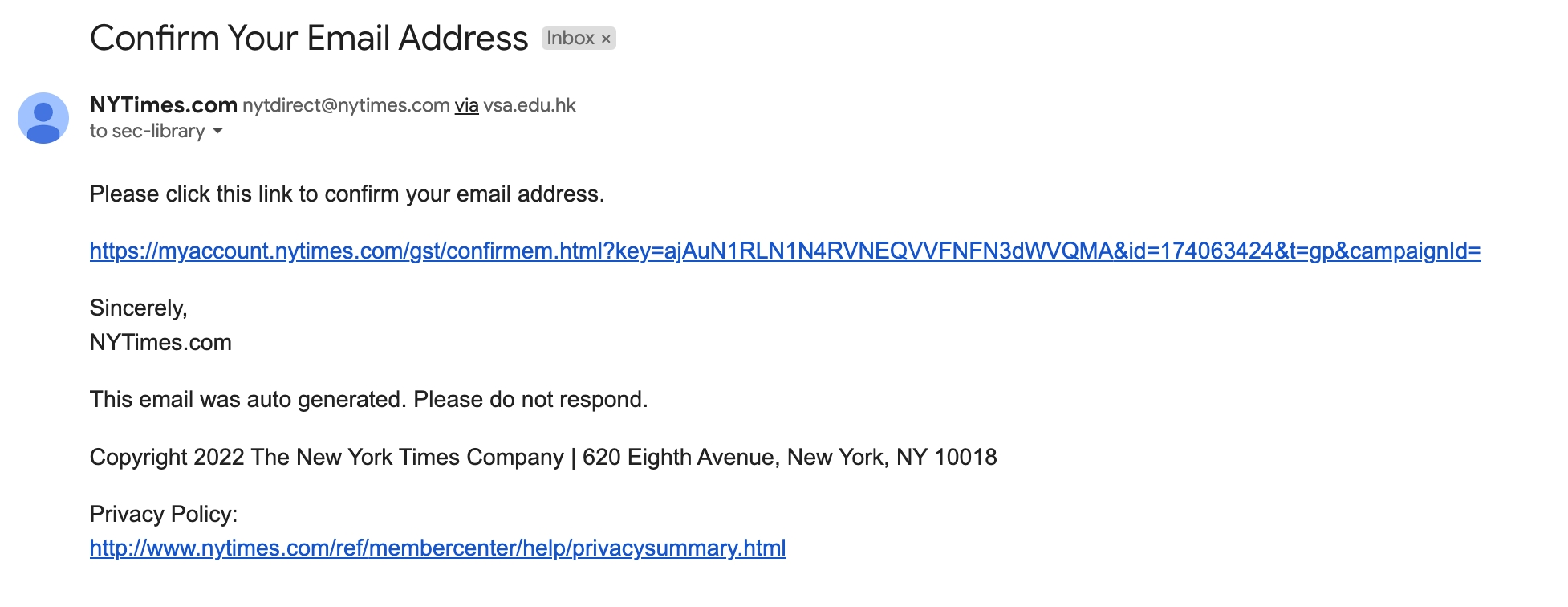Click the NYTimes.com signature below Sincerely

point(160,342)
